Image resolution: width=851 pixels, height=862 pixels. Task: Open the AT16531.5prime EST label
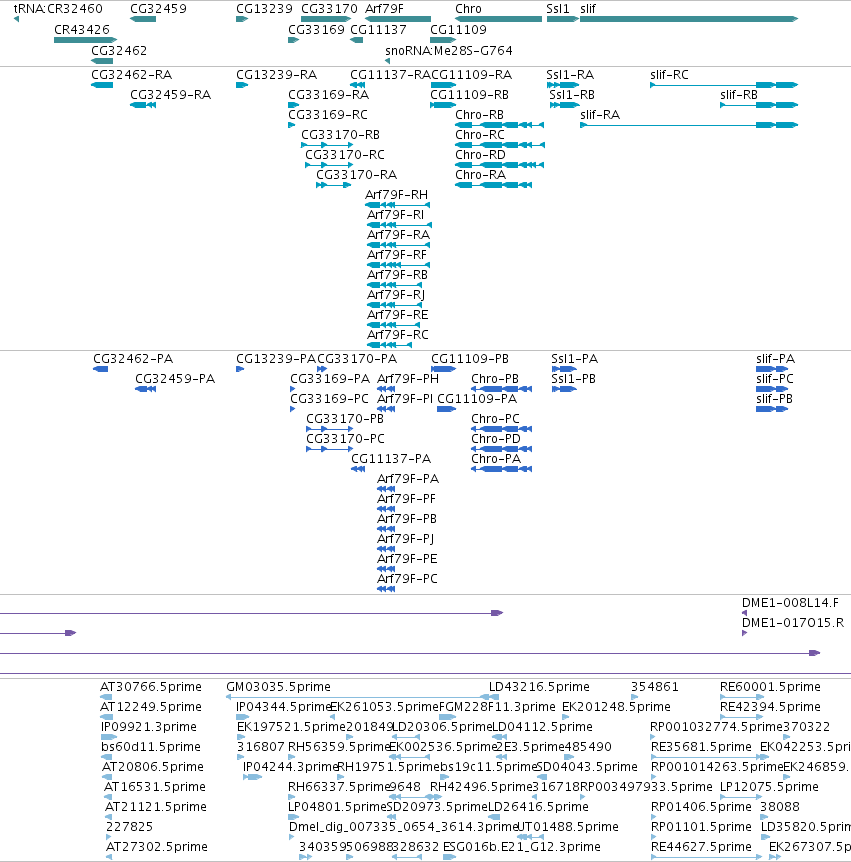(154, 787)
